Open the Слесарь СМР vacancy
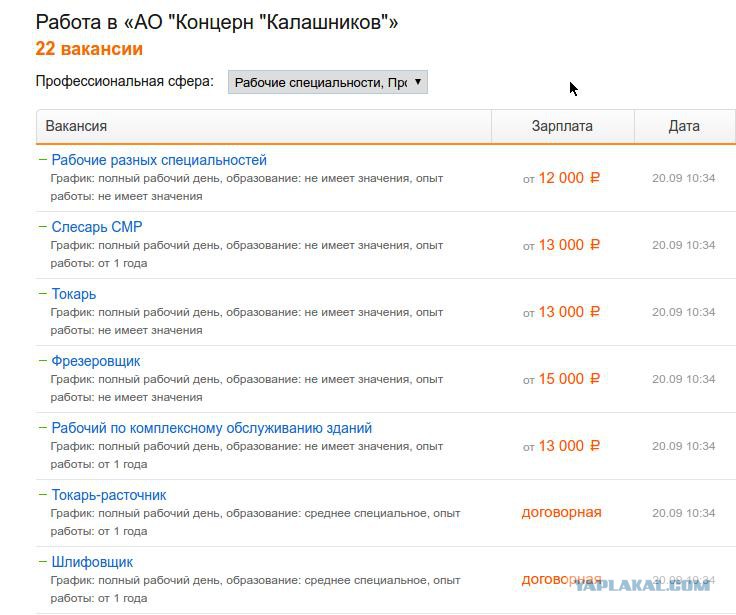Image resolution: width=736 pixels, height=615 pixels. pyautogui.click(x=97, y=227)
